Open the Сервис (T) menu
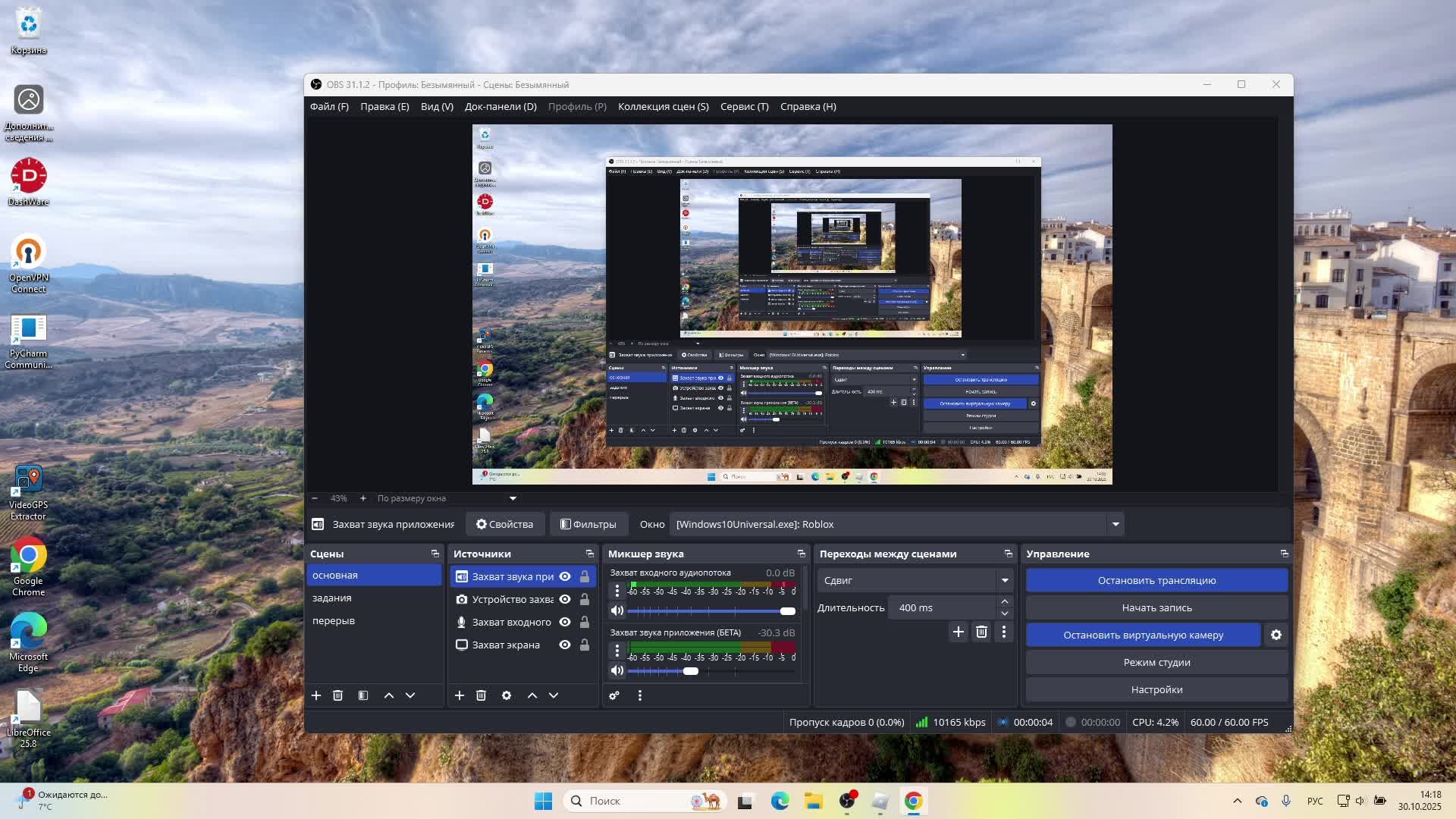Viewport: 1456px width, 819px height. [x=744, y=106]
